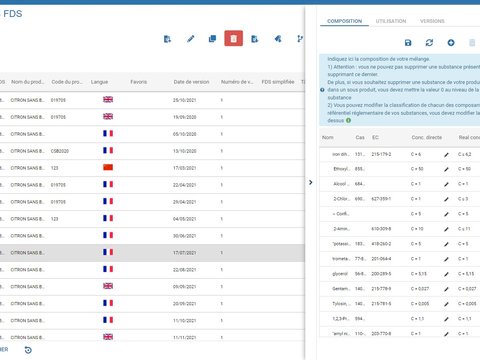Sort by the 'Nom du prod..' column header
Image resolution: width=480 pixels, height=360 pixels.
coord(27,82)
